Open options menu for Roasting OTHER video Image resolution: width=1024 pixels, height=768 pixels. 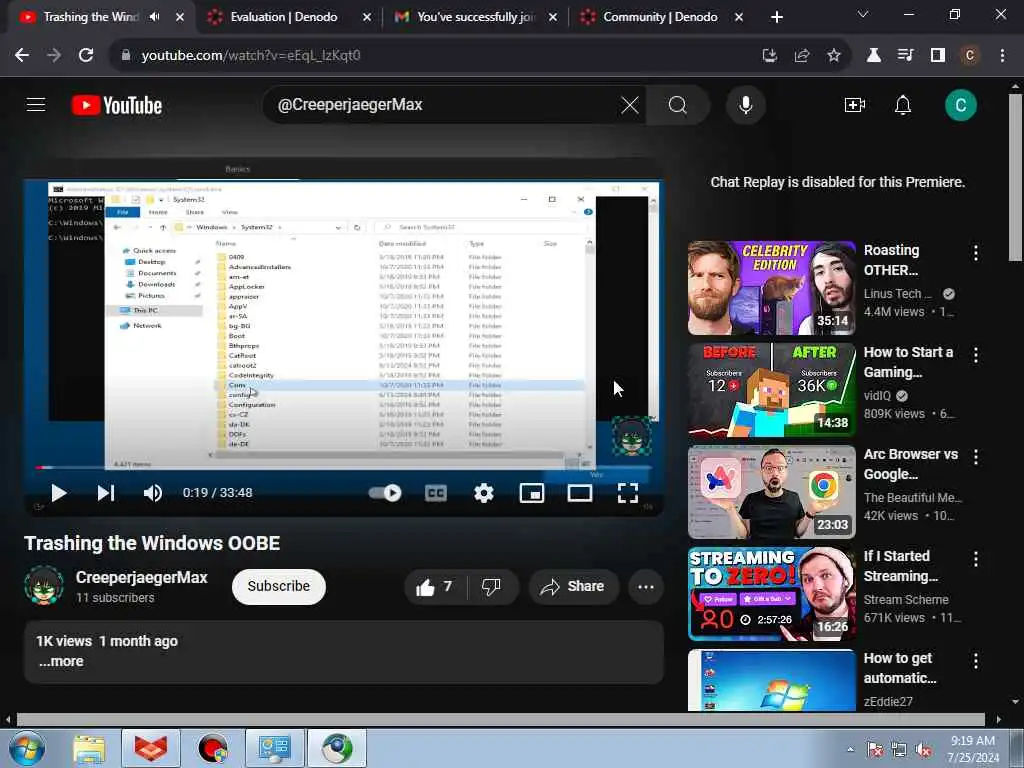(976, 253)
